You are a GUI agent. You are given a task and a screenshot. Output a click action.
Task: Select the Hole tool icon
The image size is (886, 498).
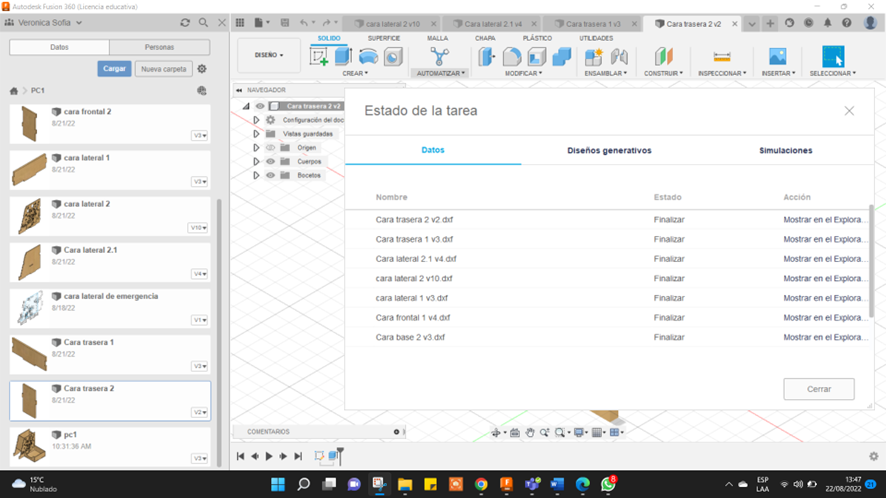coord(393,57)
